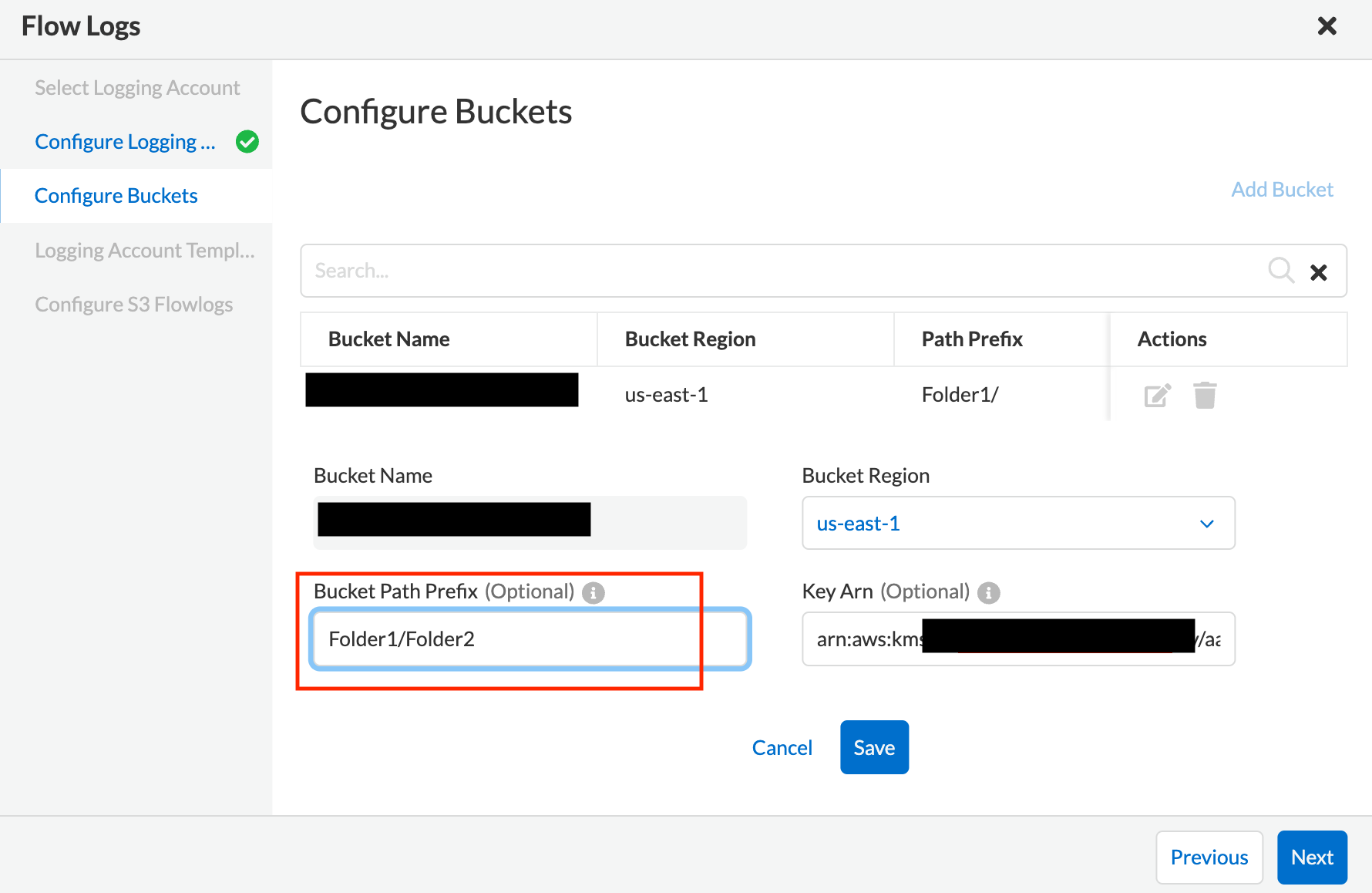1372x893 pixels.
Task: Click the Cancel link
Action: pos(782,748)
